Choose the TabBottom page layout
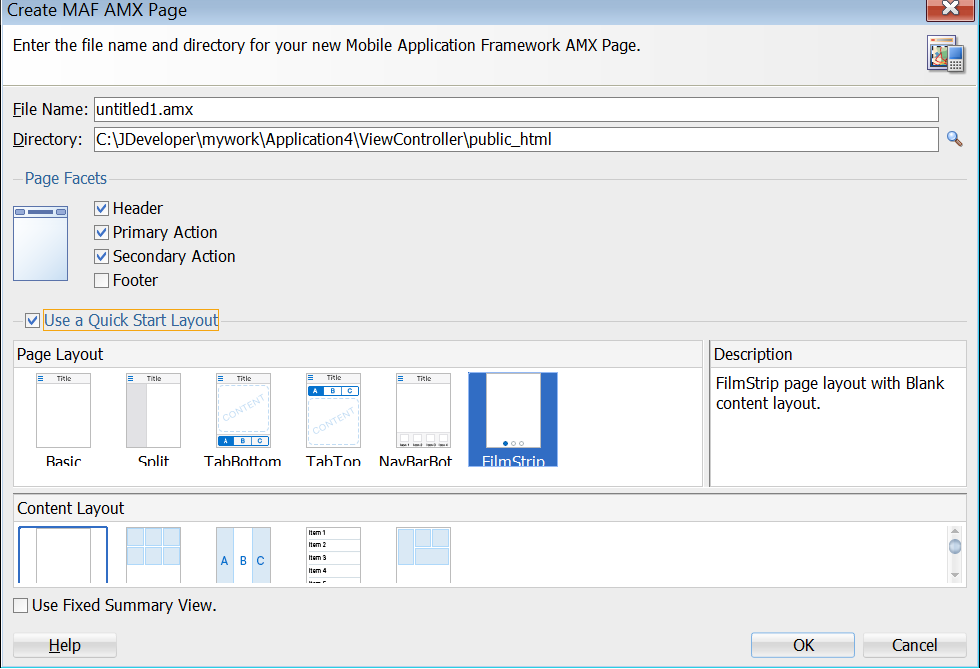 [243, 420]
